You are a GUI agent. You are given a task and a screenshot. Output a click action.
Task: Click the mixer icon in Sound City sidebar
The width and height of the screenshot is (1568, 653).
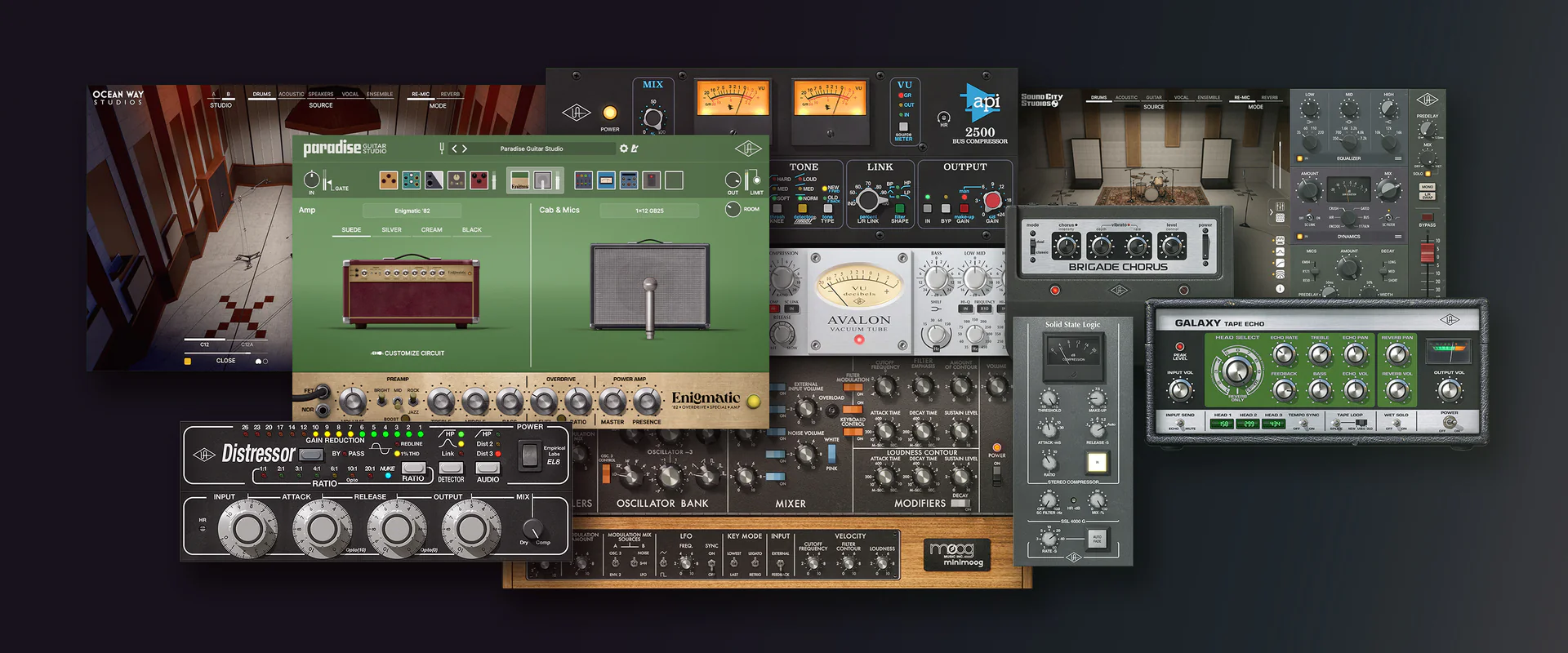coord(1280,207)
